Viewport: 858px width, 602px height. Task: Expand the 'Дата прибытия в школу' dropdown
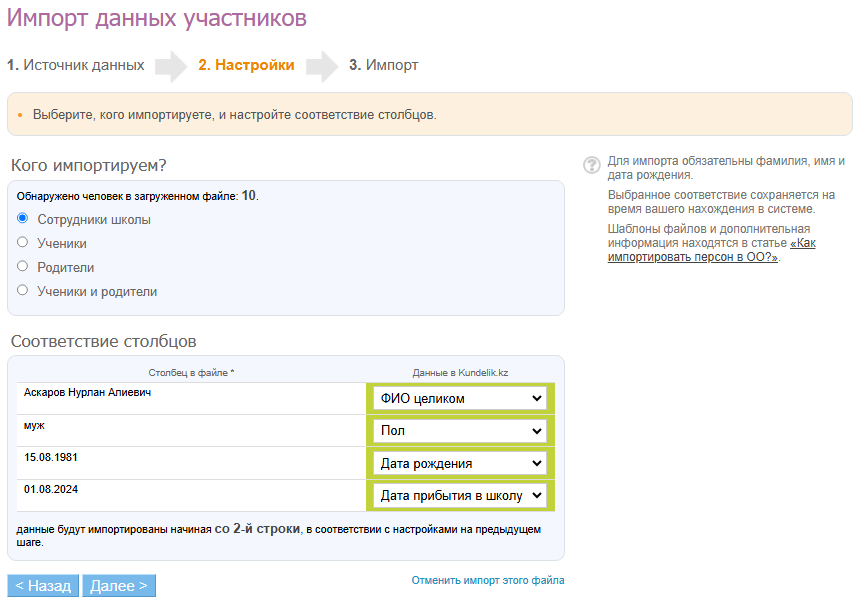coord(460,496)
